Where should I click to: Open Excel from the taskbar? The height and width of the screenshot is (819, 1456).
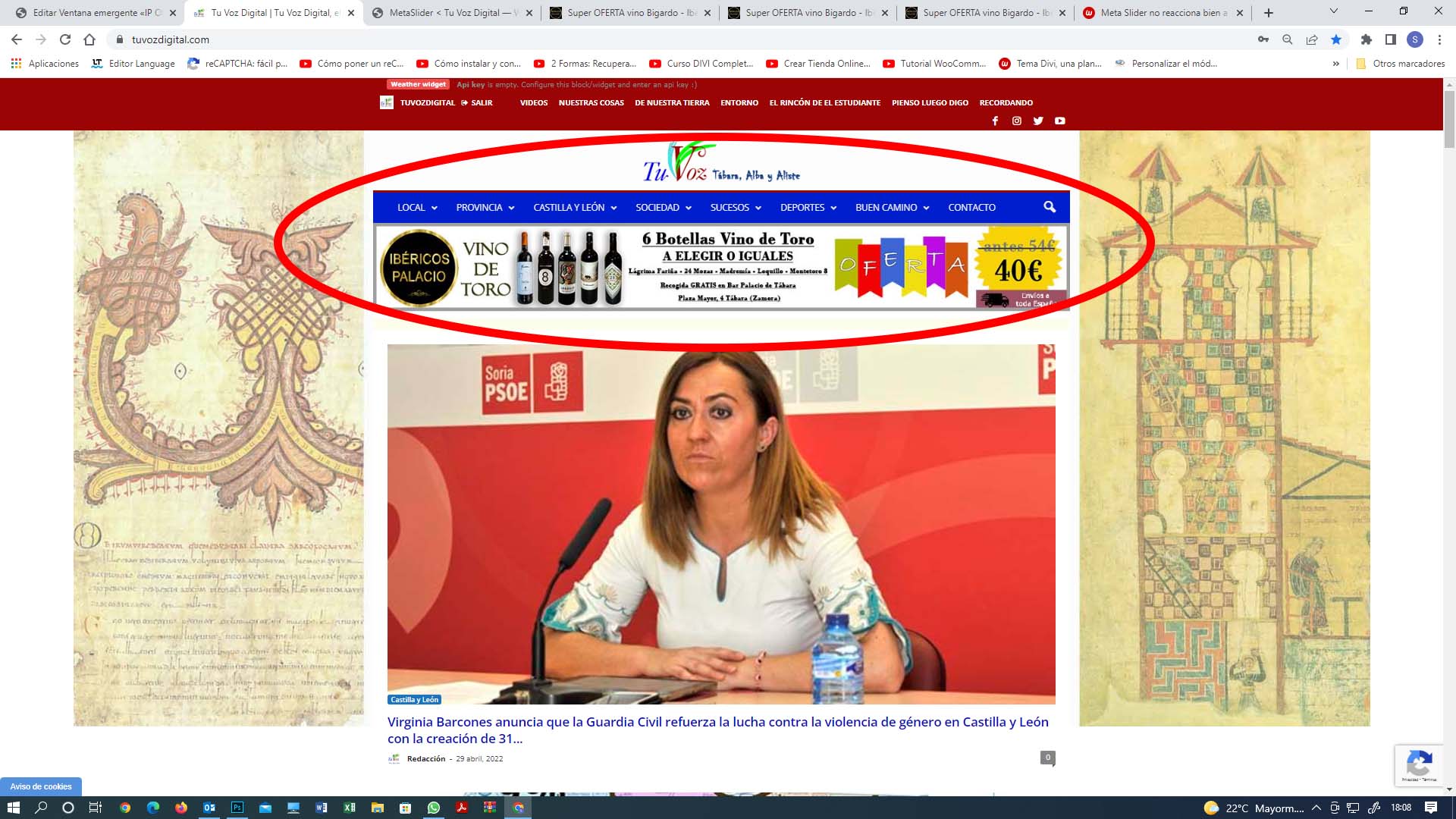[x=350, y=808]
